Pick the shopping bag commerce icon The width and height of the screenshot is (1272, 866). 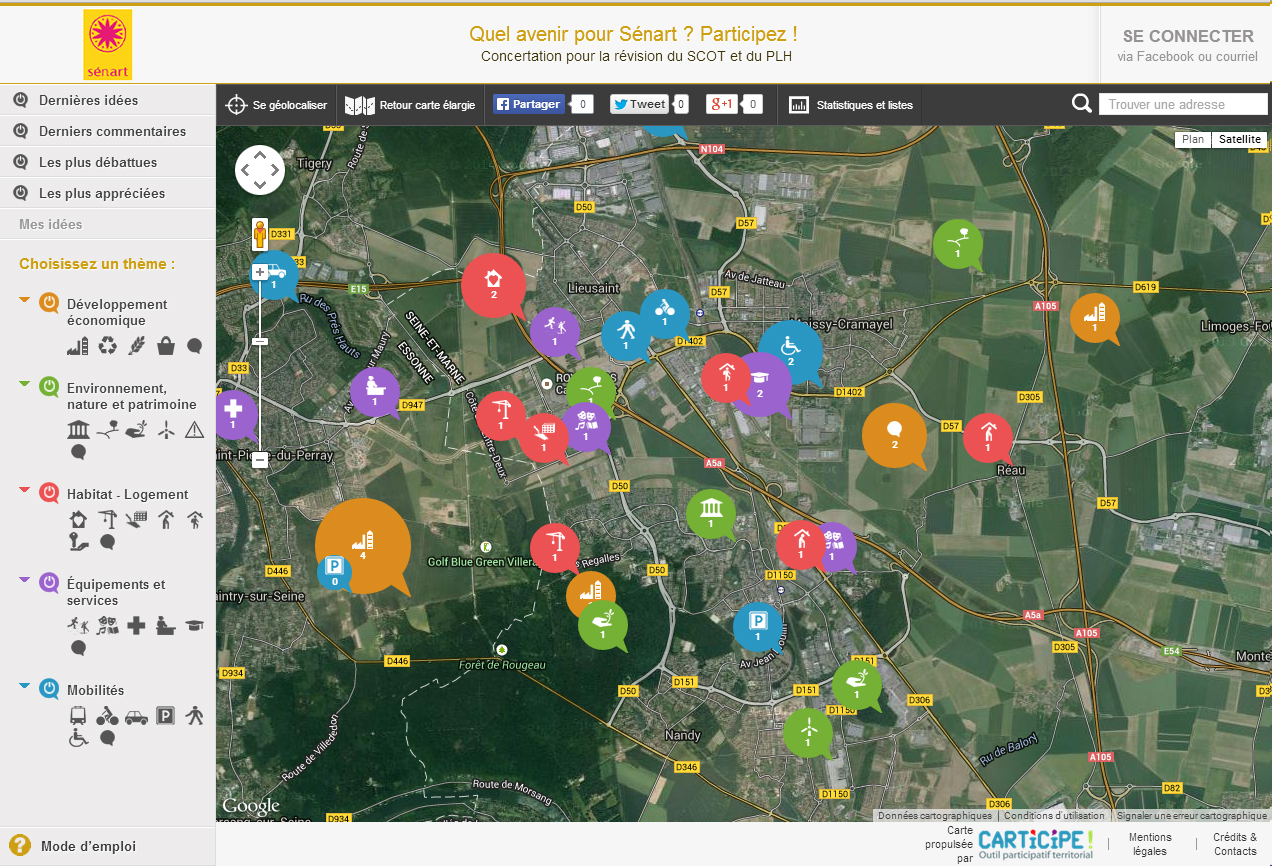tap(166, 346)
